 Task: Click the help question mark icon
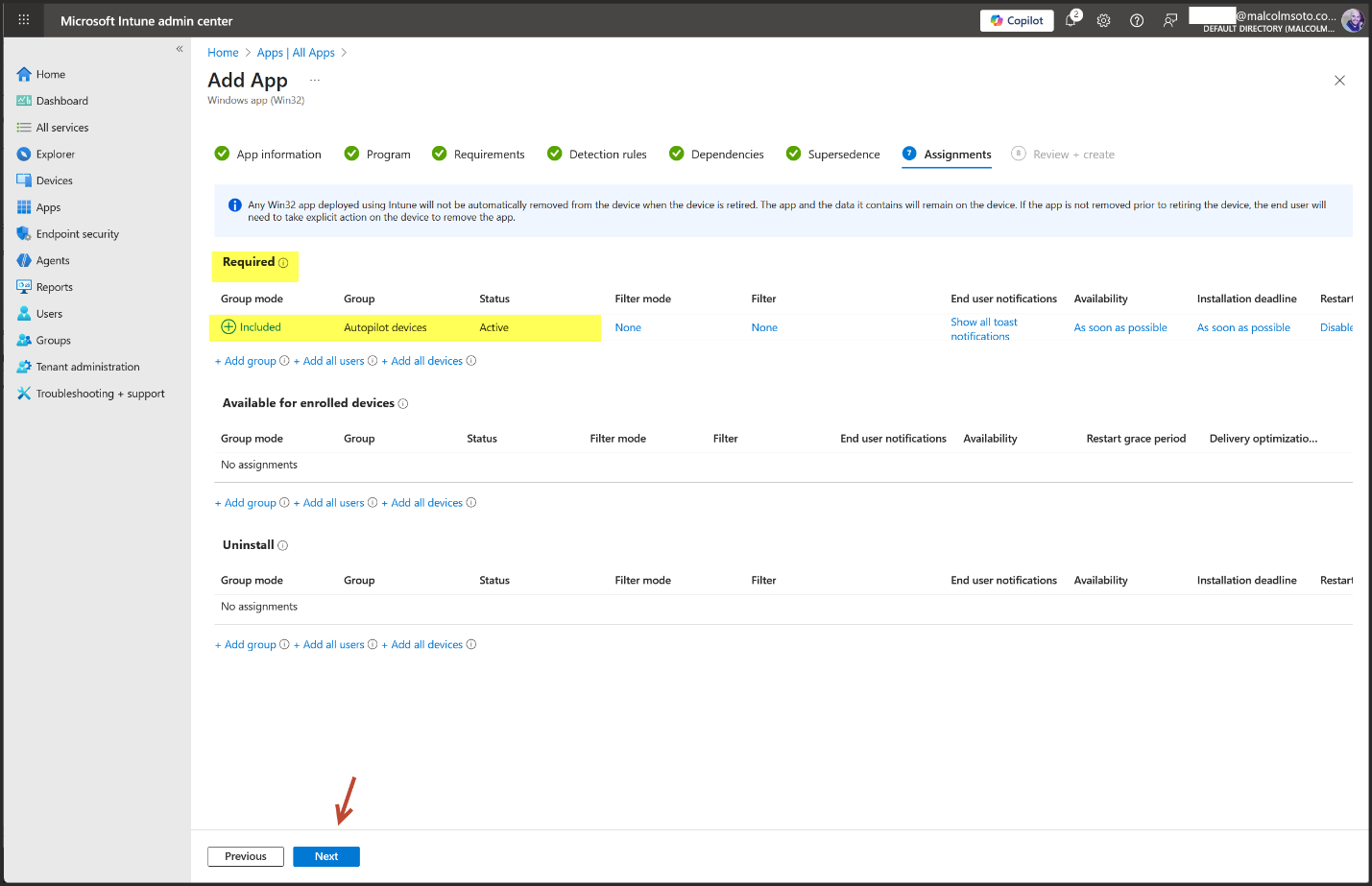(x=1137, y=20)
